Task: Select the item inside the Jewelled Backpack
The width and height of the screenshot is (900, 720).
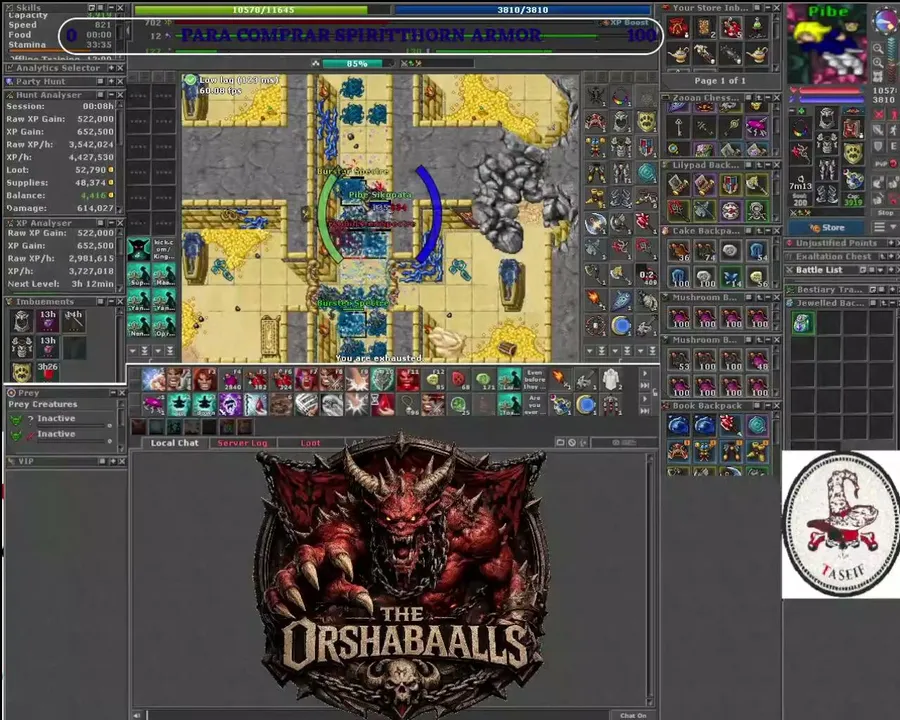Action: point(802,323)
